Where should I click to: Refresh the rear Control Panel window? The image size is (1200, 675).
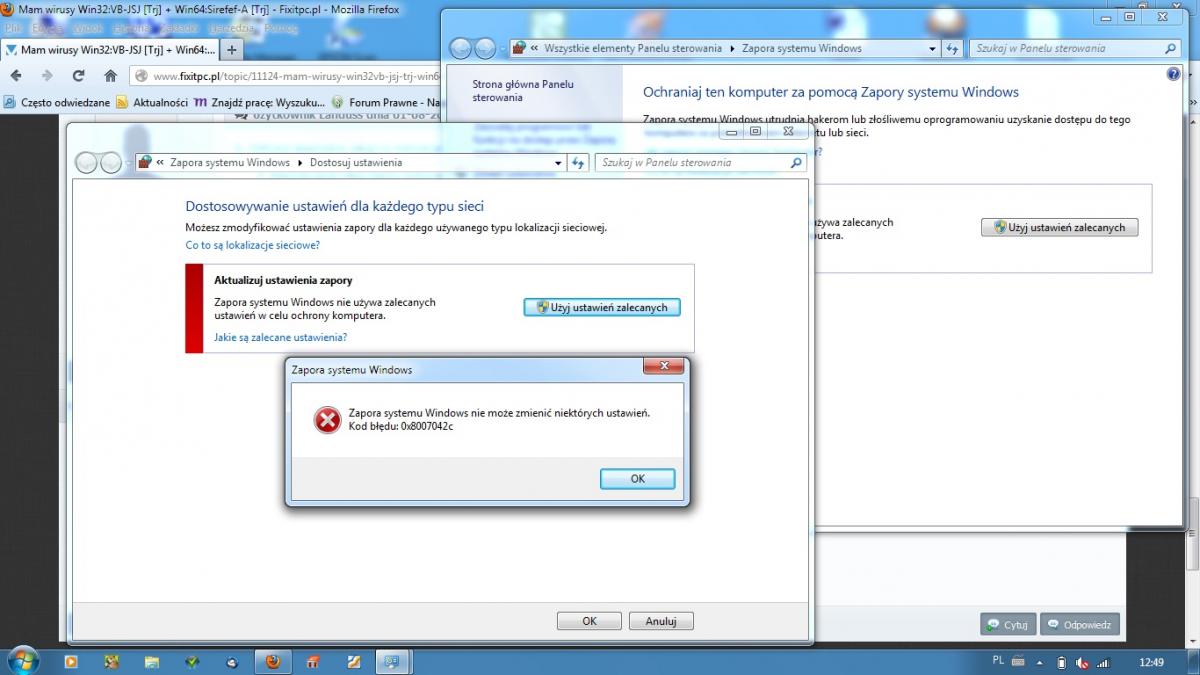pyautogui.click(x=952, y=48)
